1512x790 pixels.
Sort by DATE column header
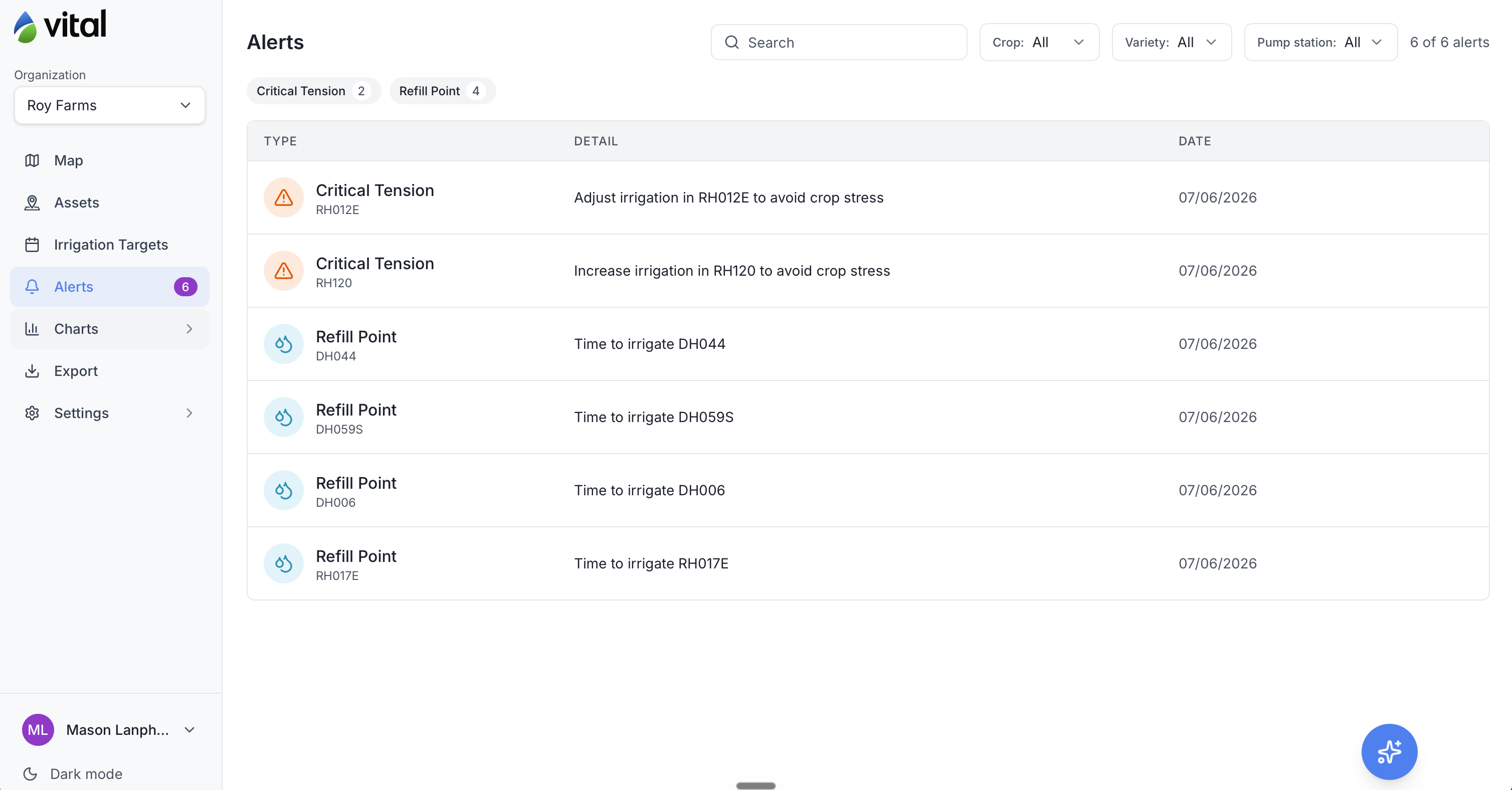[1195, 141]
